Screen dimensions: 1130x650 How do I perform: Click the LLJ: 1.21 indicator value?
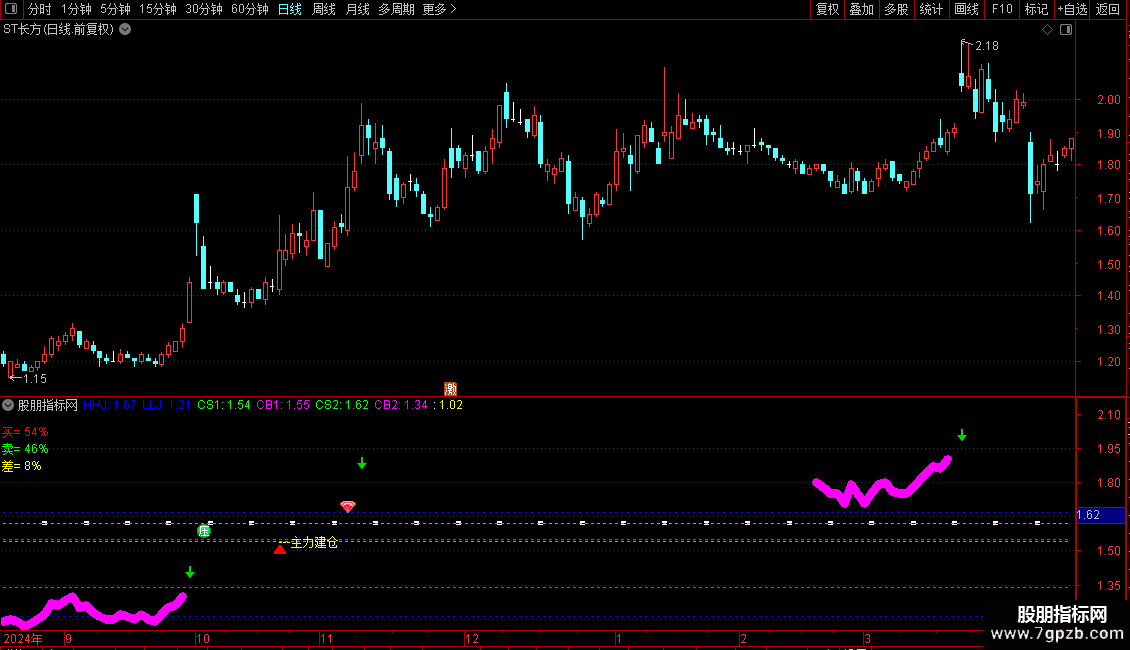pyautogui.click(x=166, y=405)
